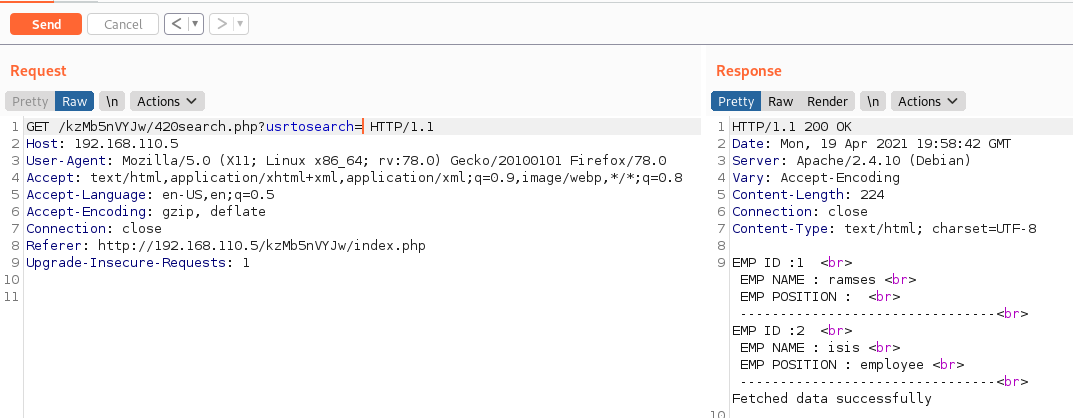Click the Referer header line
Image resolution: width=1073 pixels, height=418 pixels.
(x=219, y=246)
